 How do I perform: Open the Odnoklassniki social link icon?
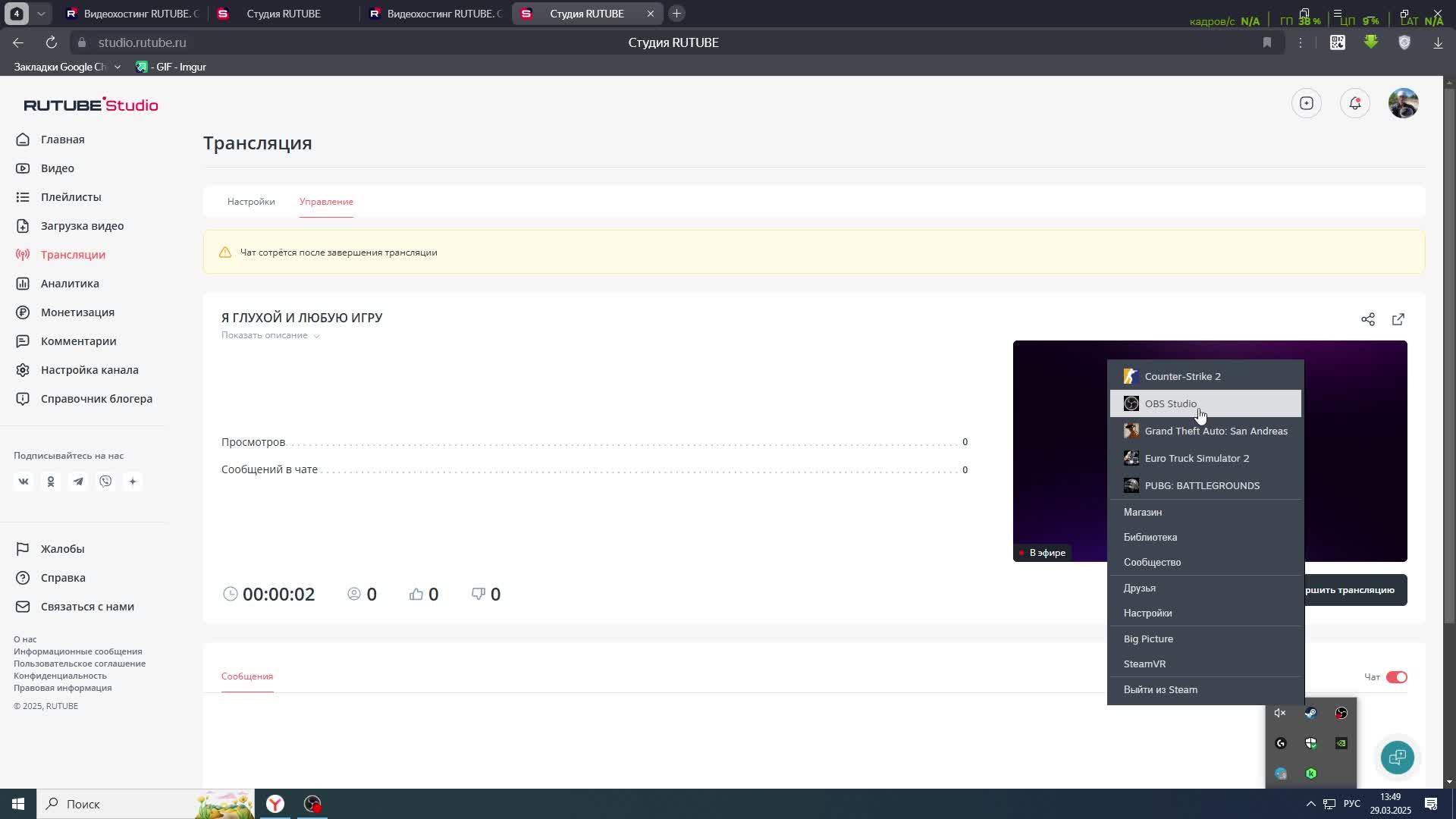pyautogui.click(x=51, y=482)
